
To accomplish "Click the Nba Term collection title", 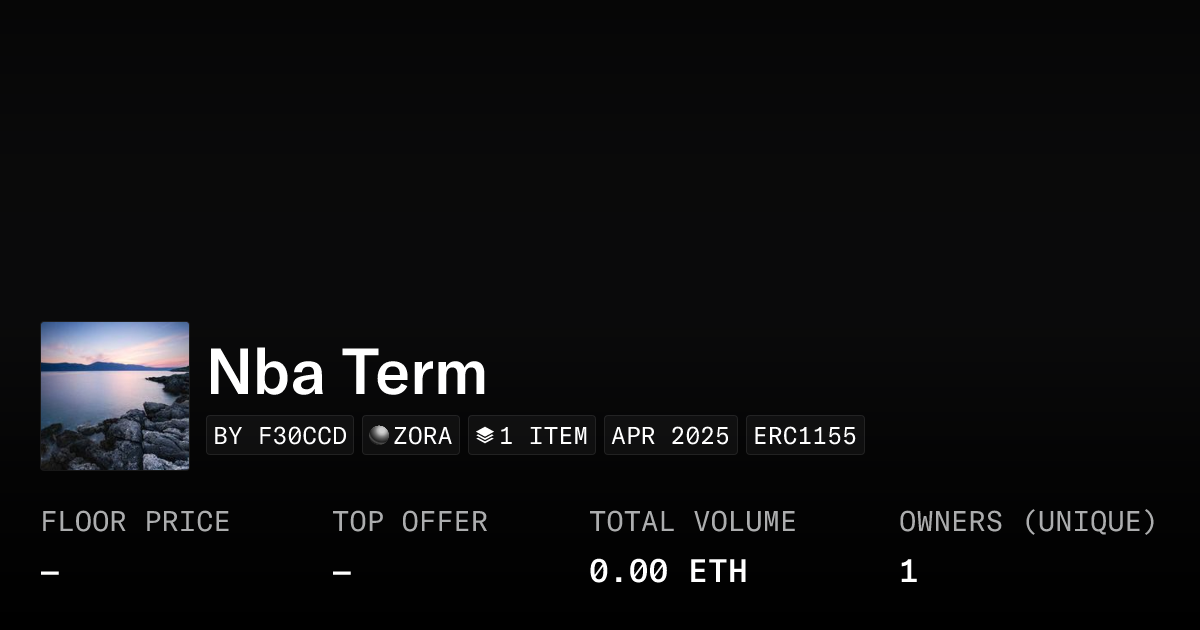I will point(347,372).
